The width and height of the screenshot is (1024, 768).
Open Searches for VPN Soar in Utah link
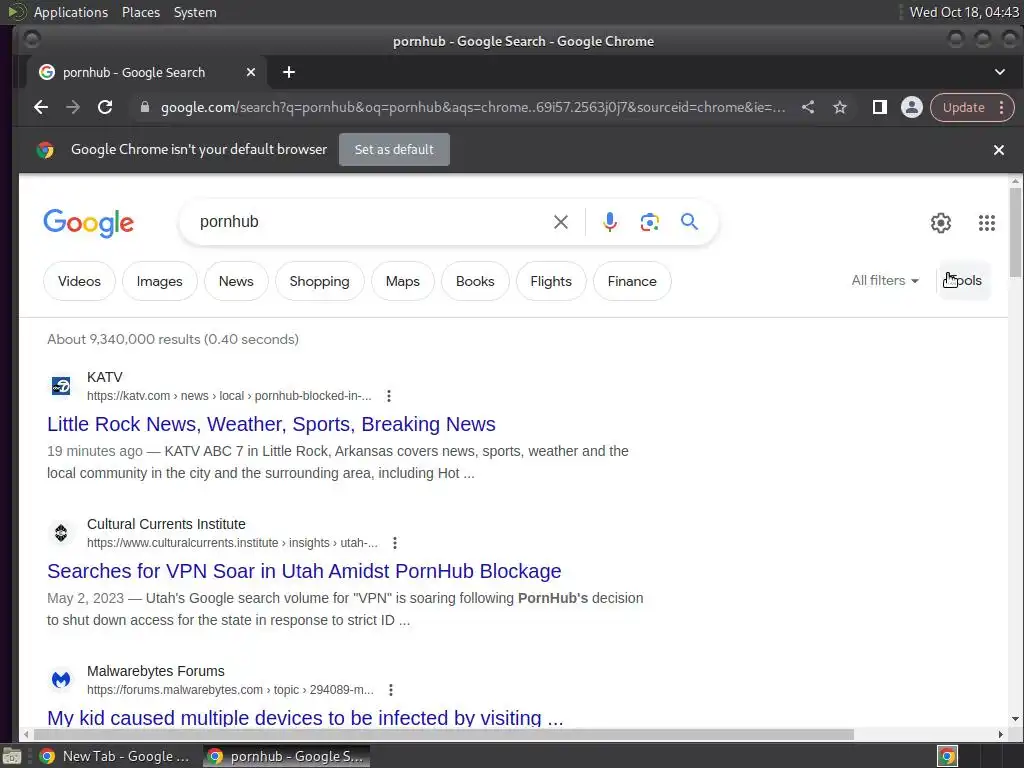(304, 571)
